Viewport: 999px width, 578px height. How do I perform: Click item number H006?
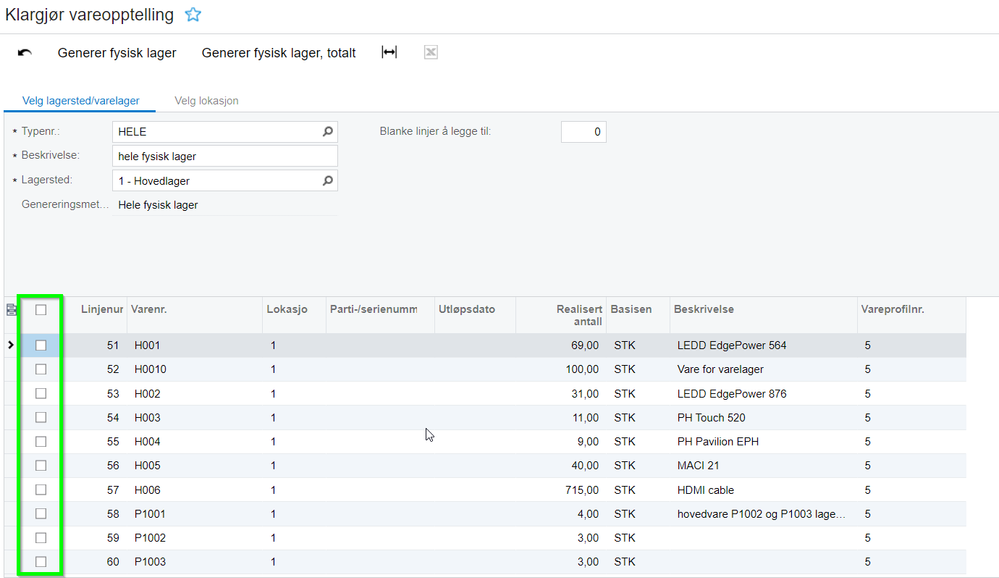(147, 489)
